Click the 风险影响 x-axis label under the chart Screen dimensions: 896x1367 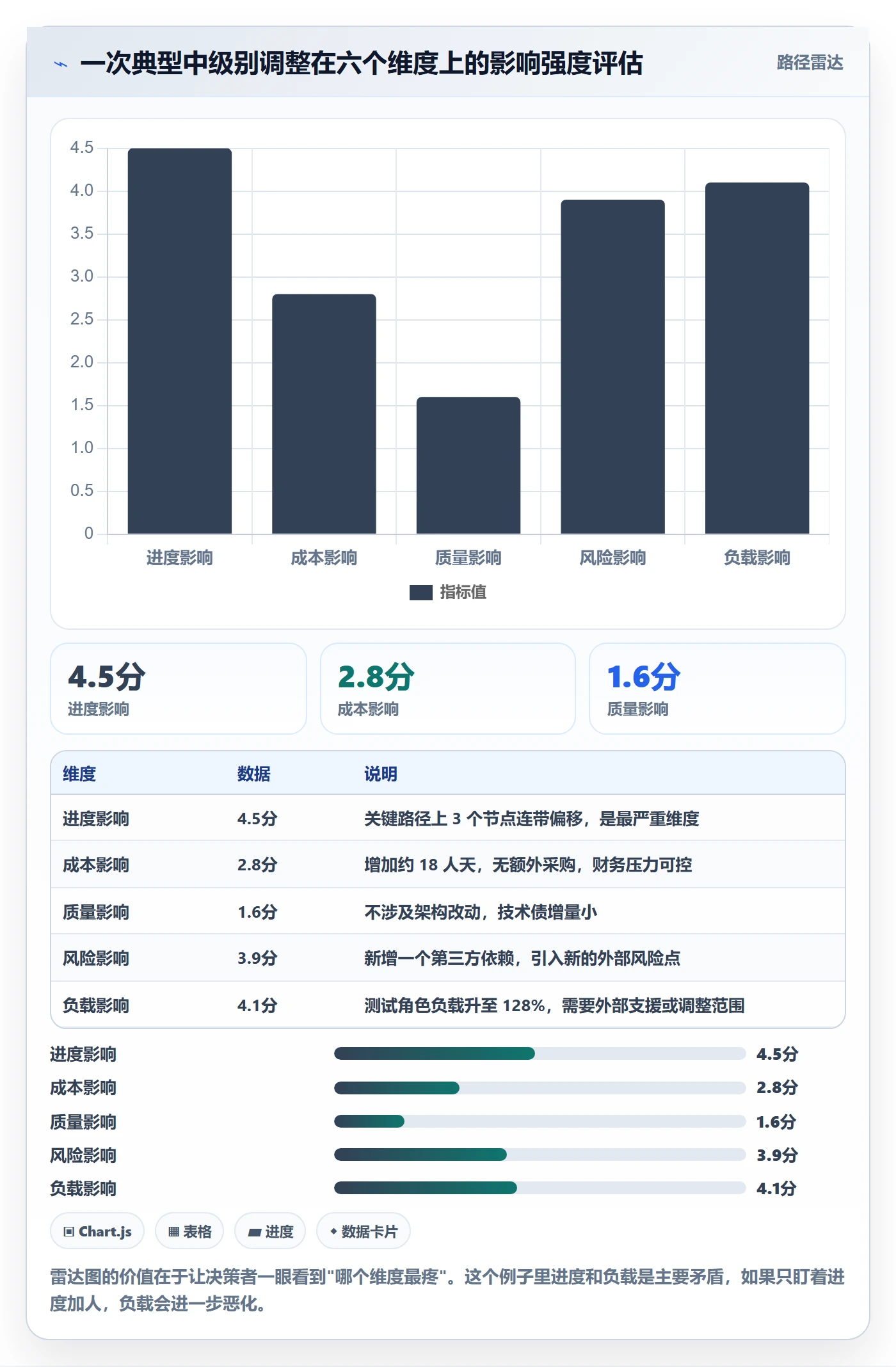click(613, 558)
